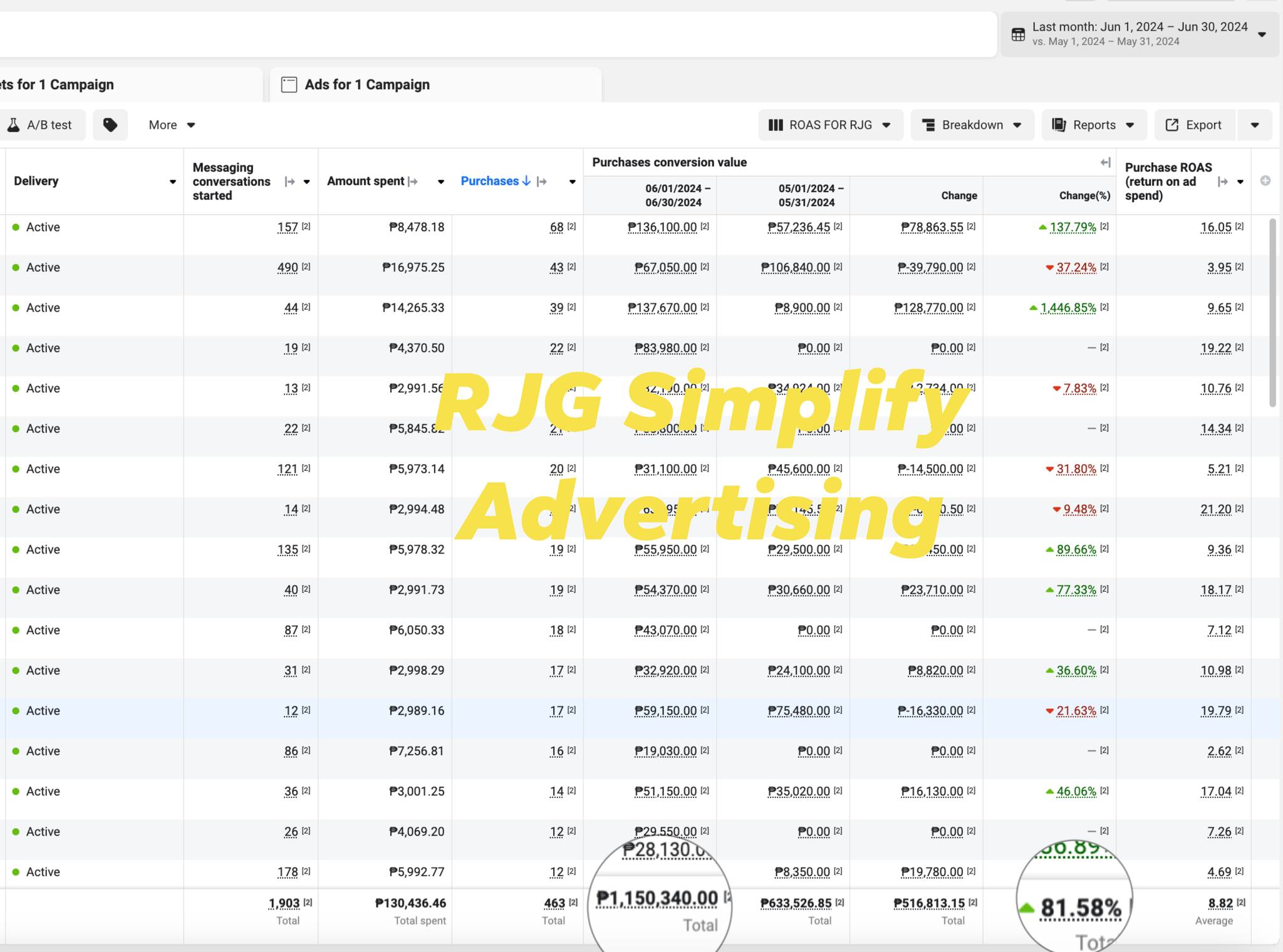Viewport: 1283px width, 952px height.
Task: Click footnote marker beside ROAS 3.95
Action: pos(1240,267)
